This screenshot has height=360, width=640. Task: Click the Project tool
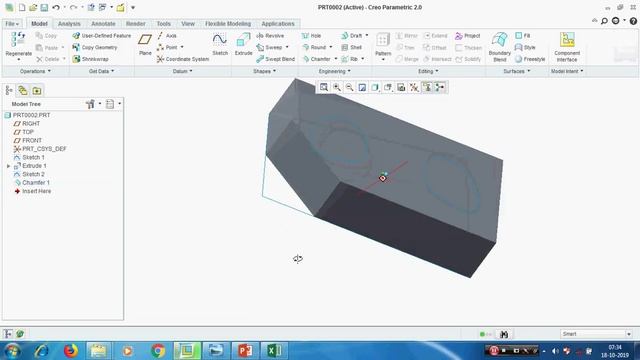[x=468, y=36]
